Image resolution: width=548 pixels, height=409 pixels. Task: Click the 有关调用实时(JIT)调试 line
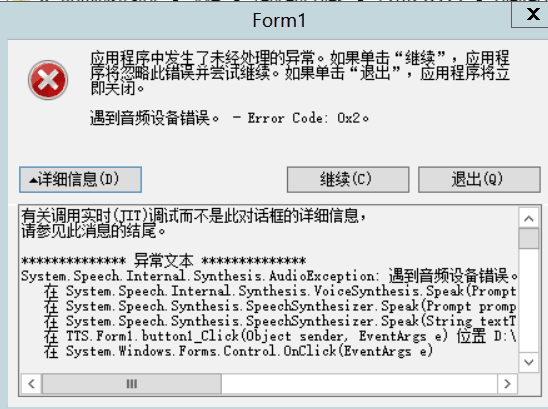pyautogui.click(x=194, y=216)
